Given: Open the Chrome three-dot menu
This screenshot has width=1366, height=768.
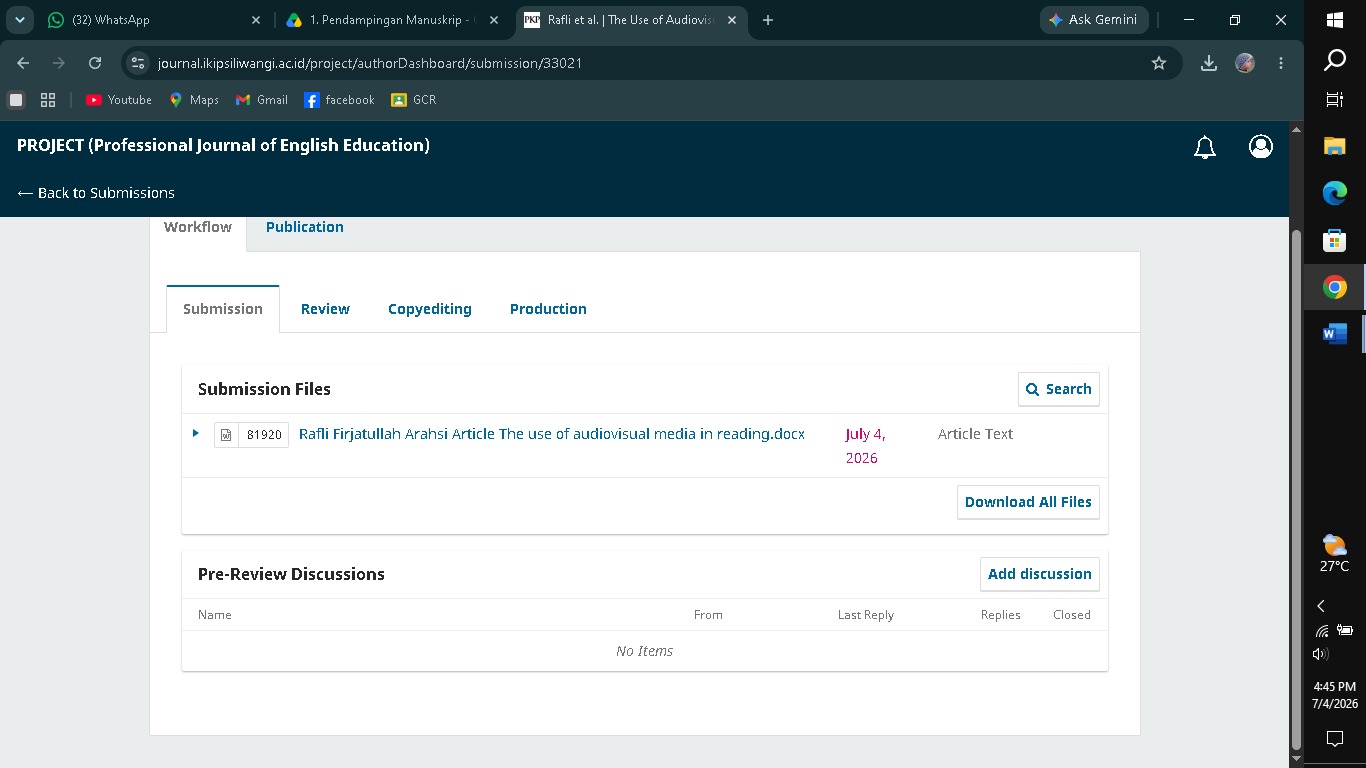Looking at the screenshot, I should pyautogui.click(x=1281, y=63).
